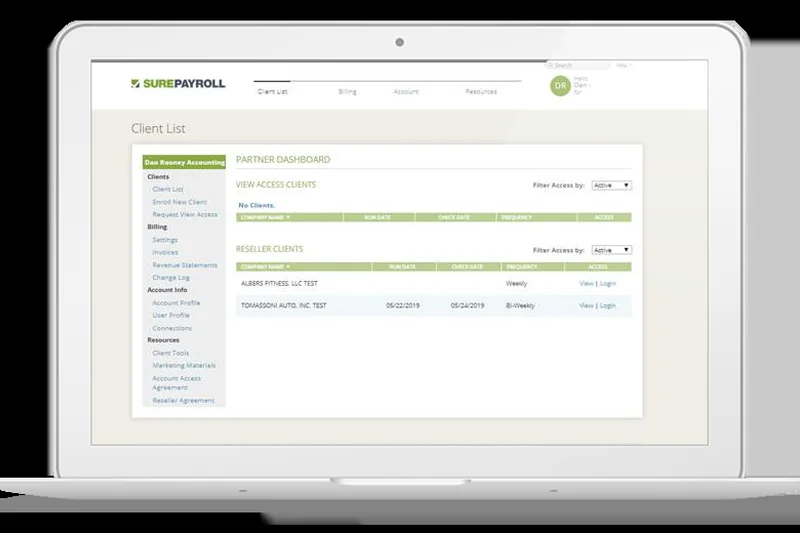800x533 pixels.
Task: Click the Bi-Weekly frequency value
Action: point(520,306)
